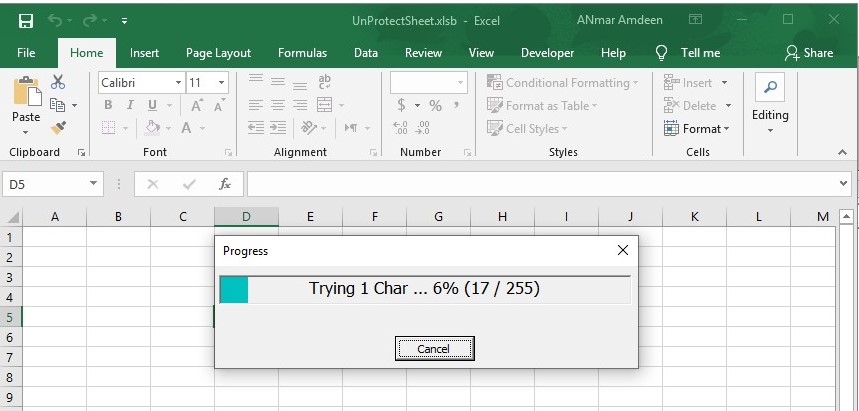Open the Developer ribbon tab
The image size is (859, 411).
coord(547,53)
